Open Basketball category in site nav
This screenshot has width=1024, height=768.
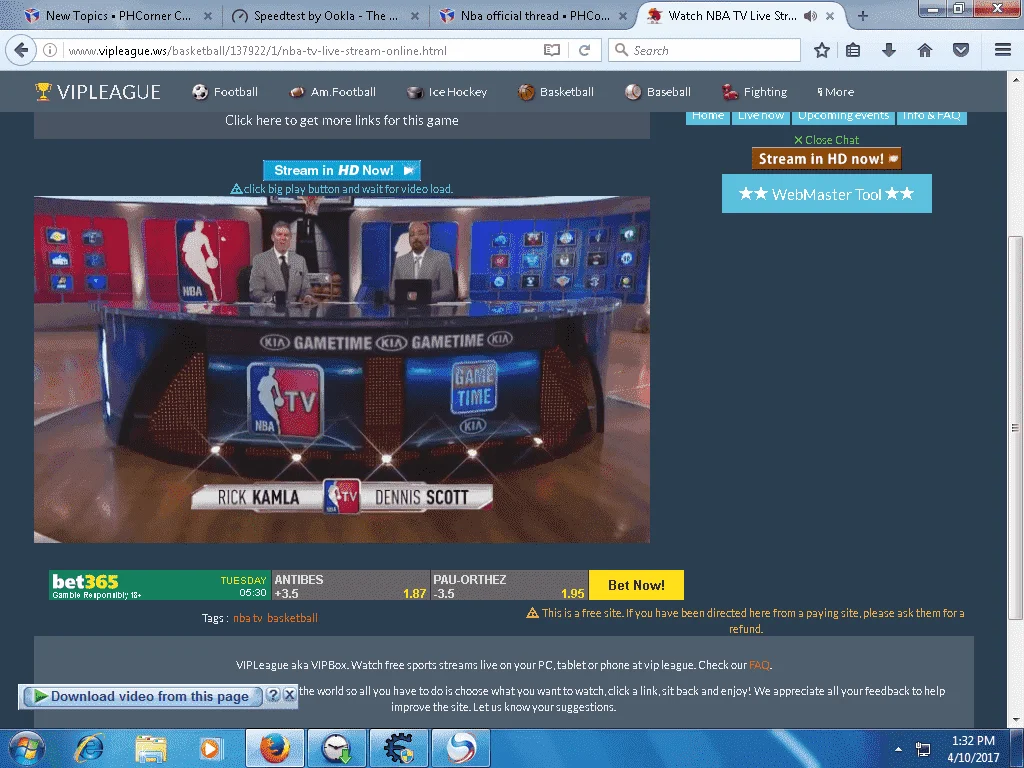[556, 92]
